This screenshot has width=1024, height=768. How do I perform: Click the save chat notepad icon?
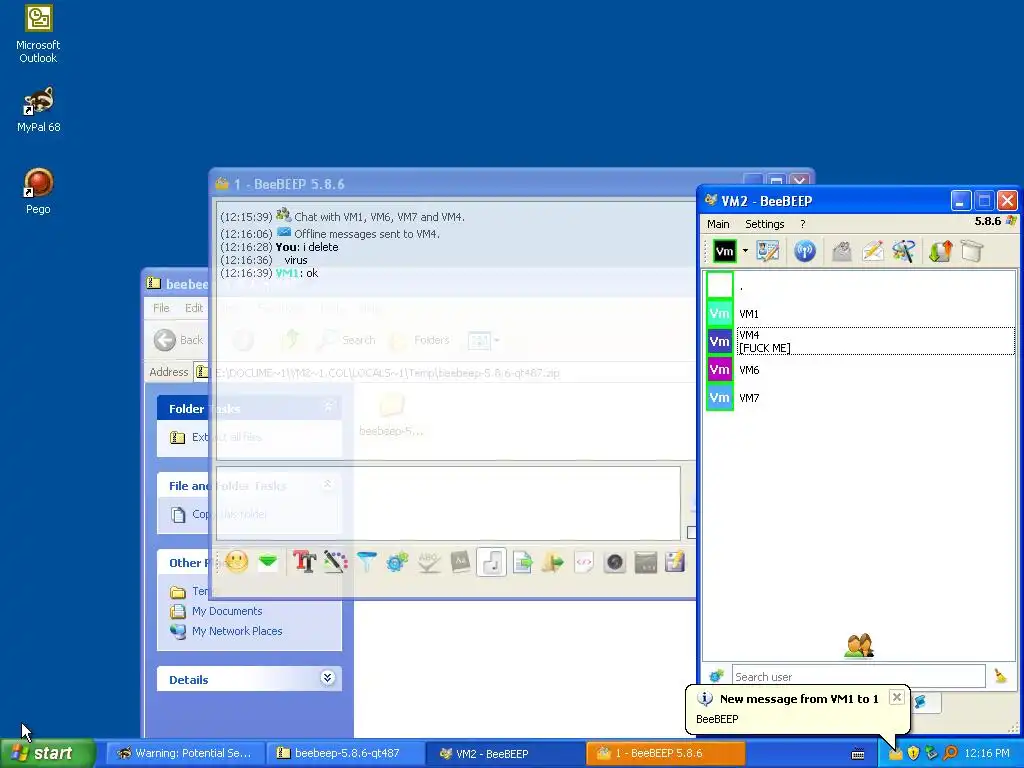point(675,562)
